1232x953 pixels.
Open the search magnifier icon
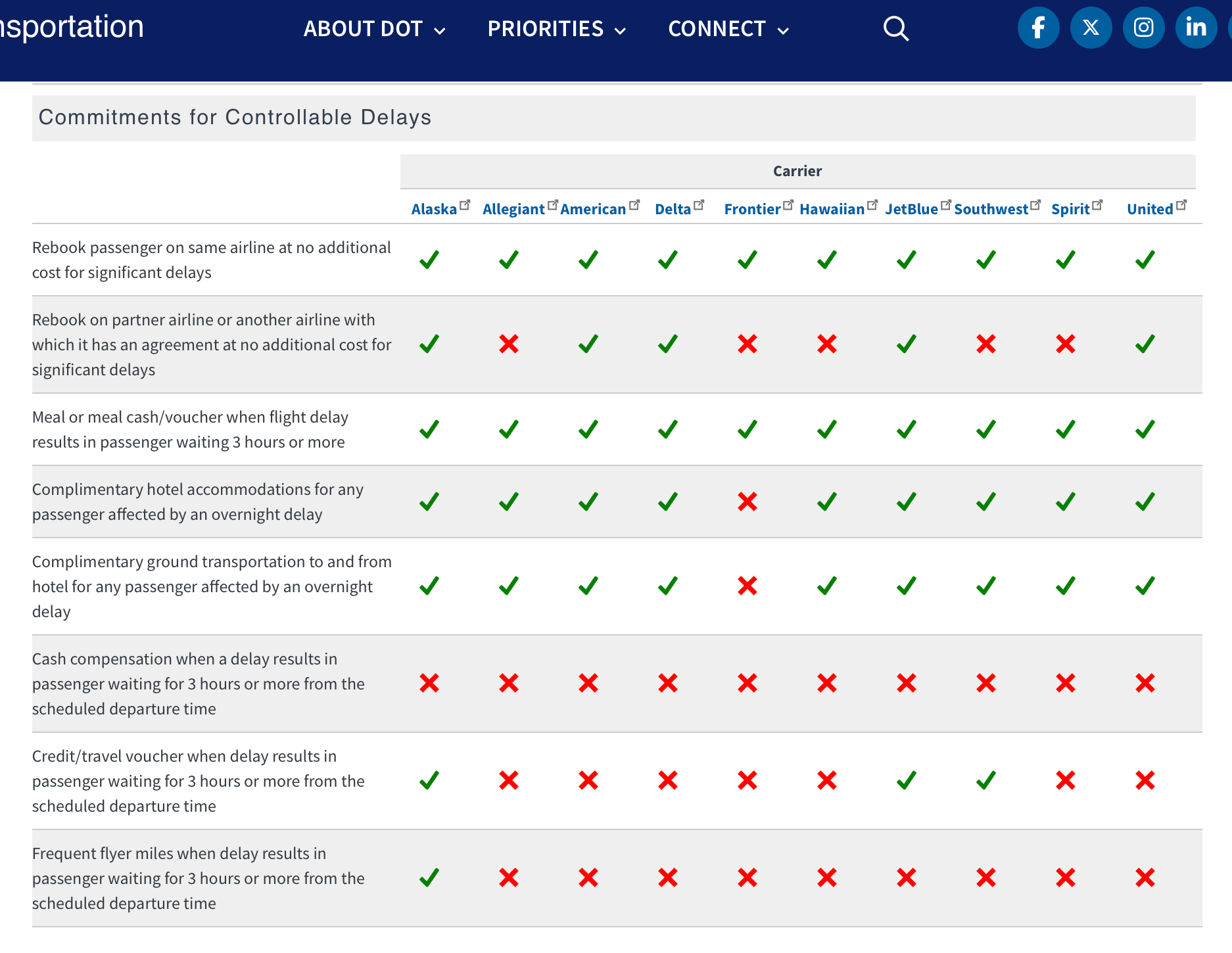point(895,28)
